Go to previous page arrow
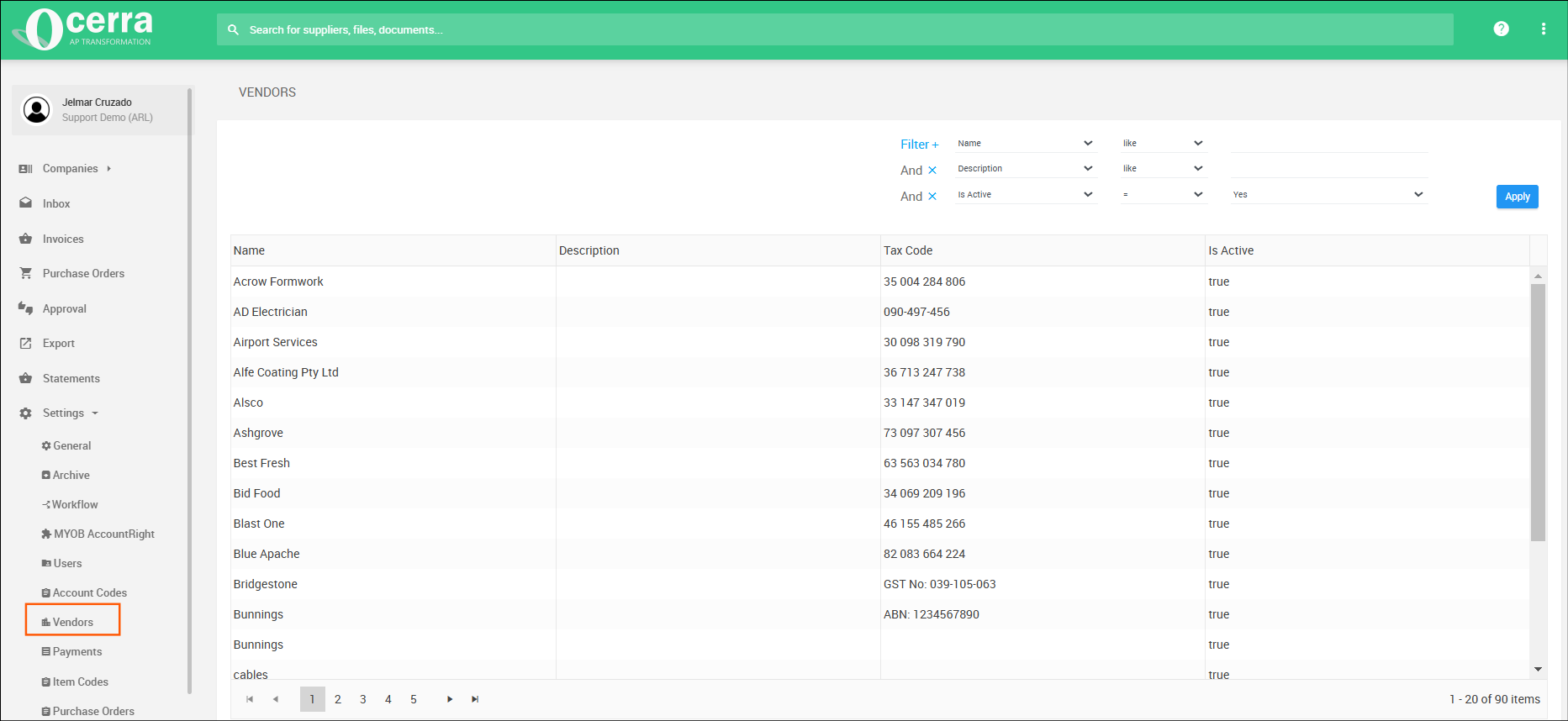This screenshot has height=721, width=1568. click(276, 699)
